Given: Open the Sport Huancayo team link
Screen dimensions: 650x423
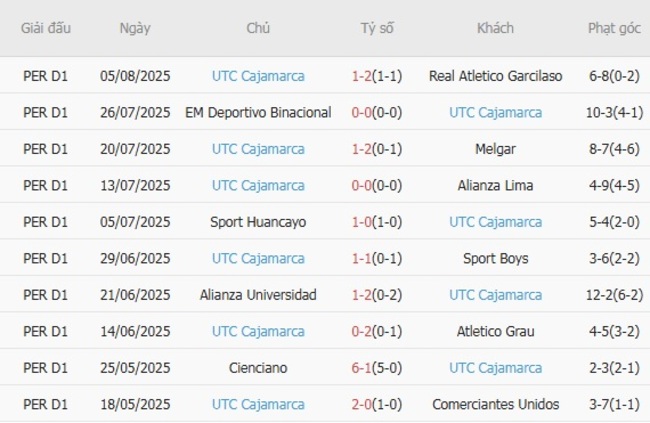Looking at the screenshot, I should pos(258,222).
